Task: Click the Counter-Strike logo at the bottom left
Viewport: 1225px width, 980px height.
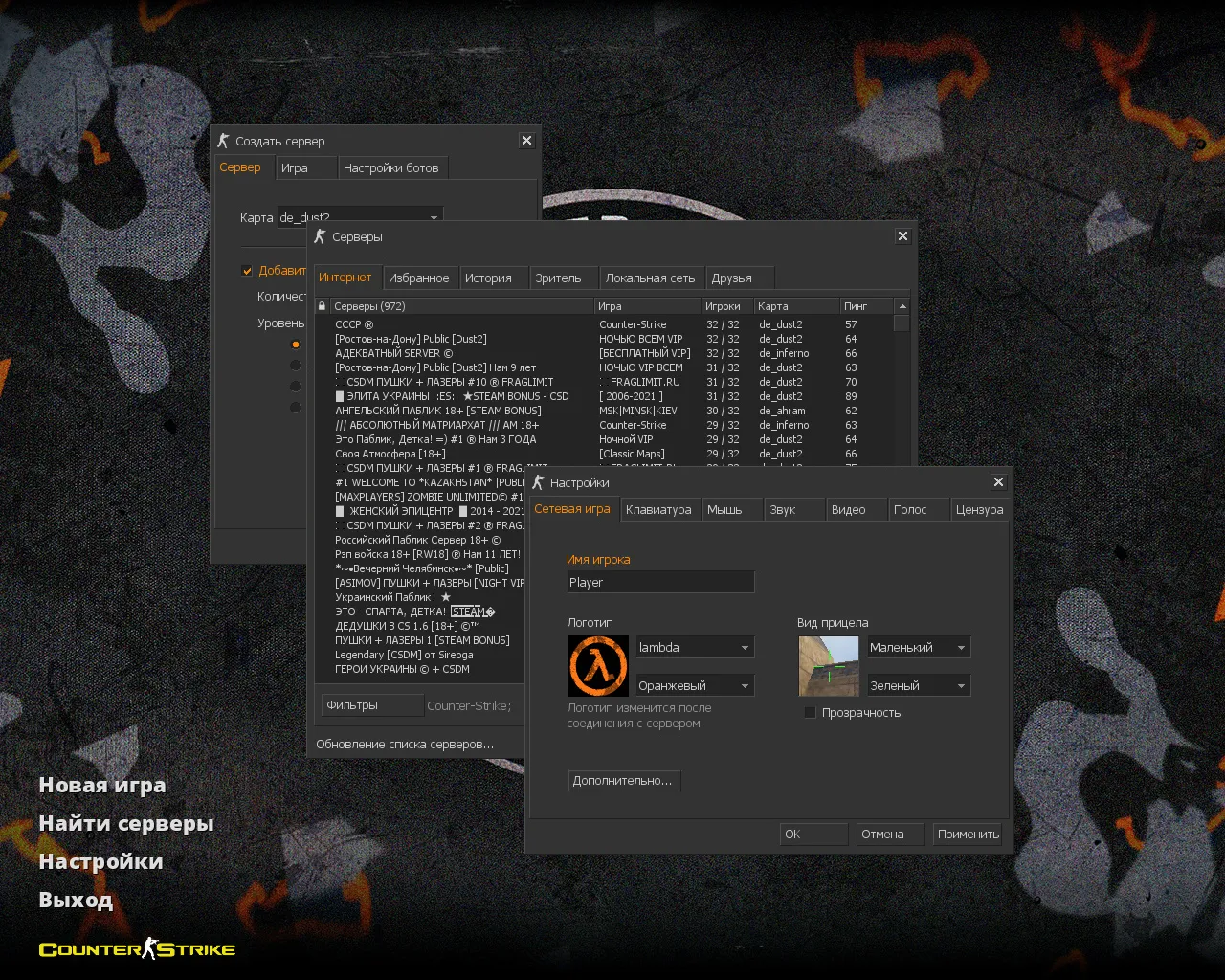Action: click(x=136, y=948)
